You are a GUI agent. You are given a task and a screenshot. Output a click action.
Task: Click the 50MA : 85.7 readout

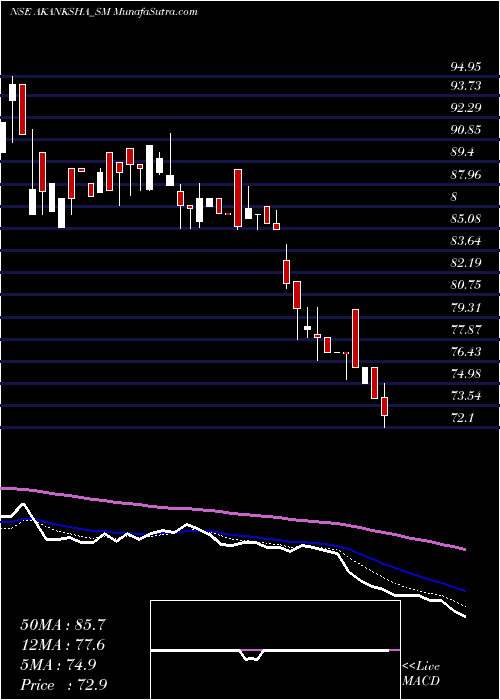click(x=63, y=625)
